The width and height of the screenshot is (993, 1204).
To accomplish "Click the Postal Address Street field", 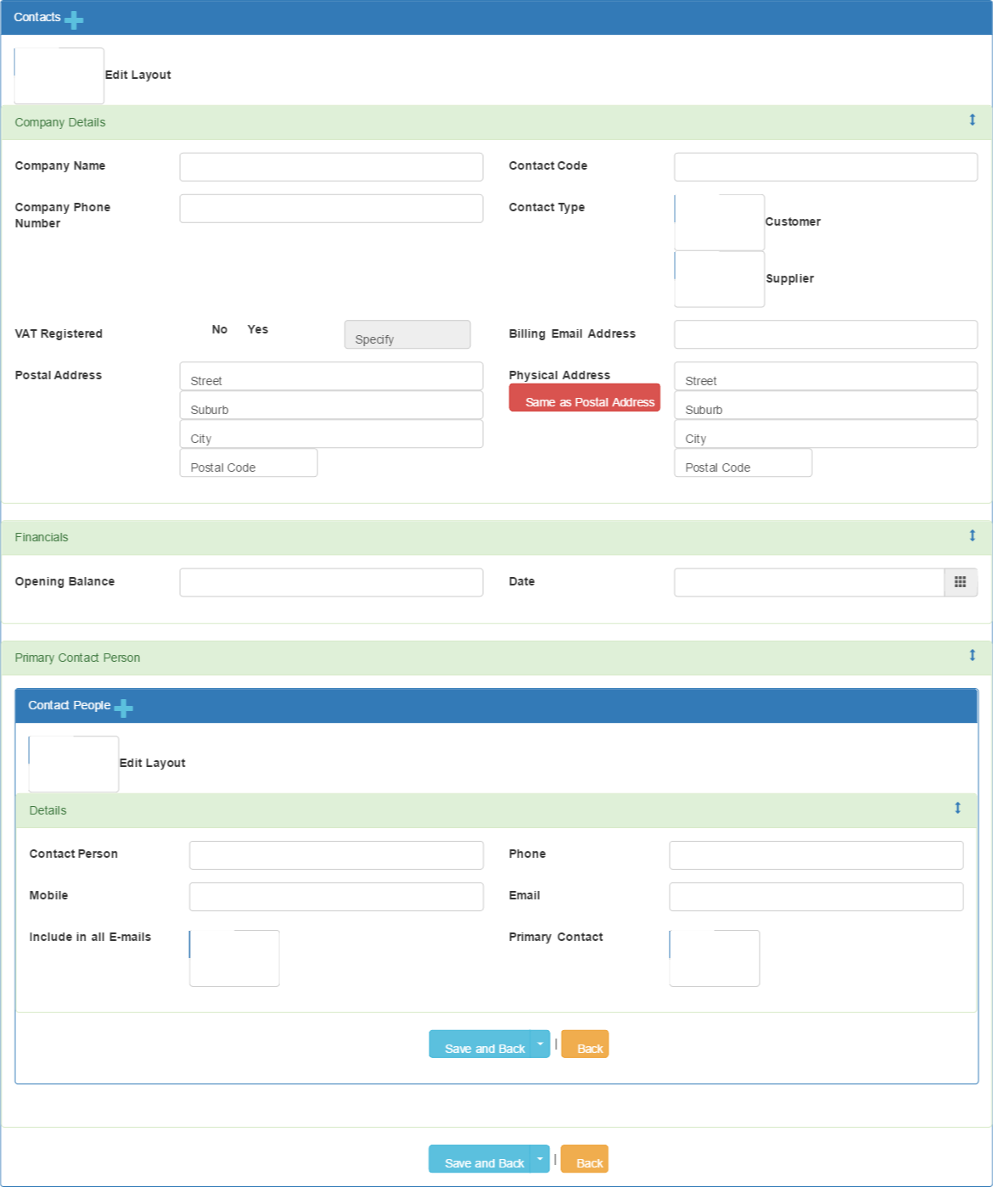I will pos(331,376).
